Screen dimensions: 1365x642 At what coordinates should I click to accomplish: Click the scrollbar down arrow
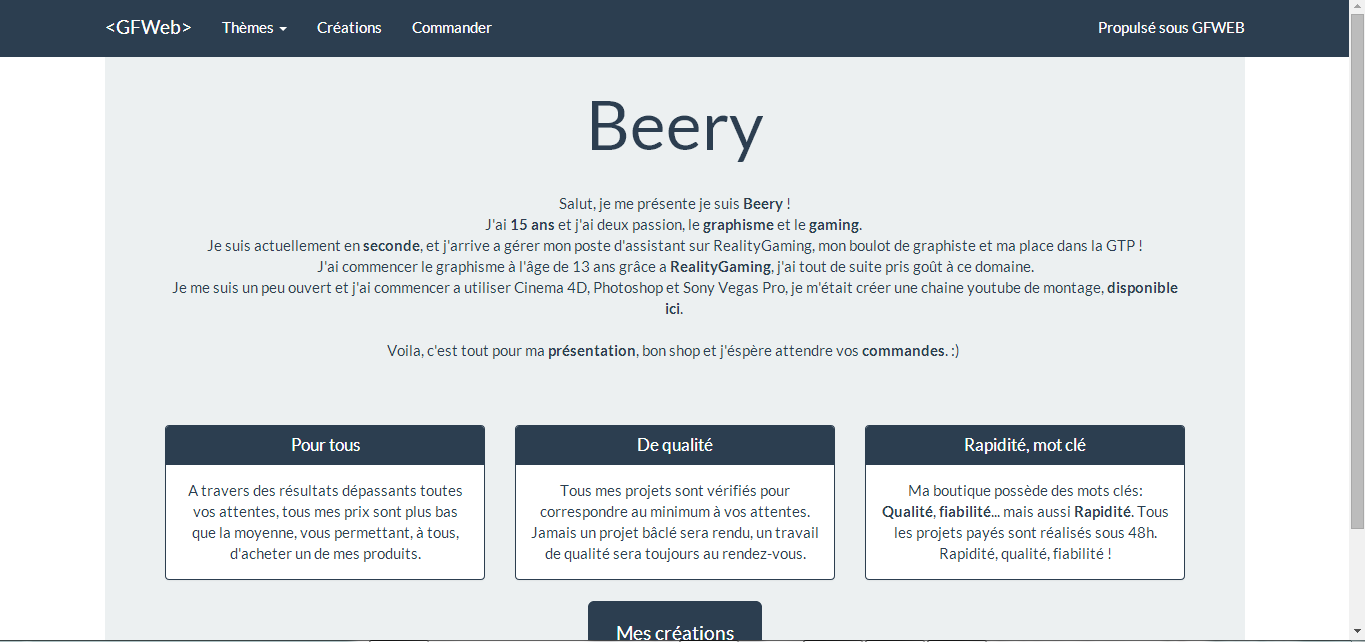click(1357, 634)
